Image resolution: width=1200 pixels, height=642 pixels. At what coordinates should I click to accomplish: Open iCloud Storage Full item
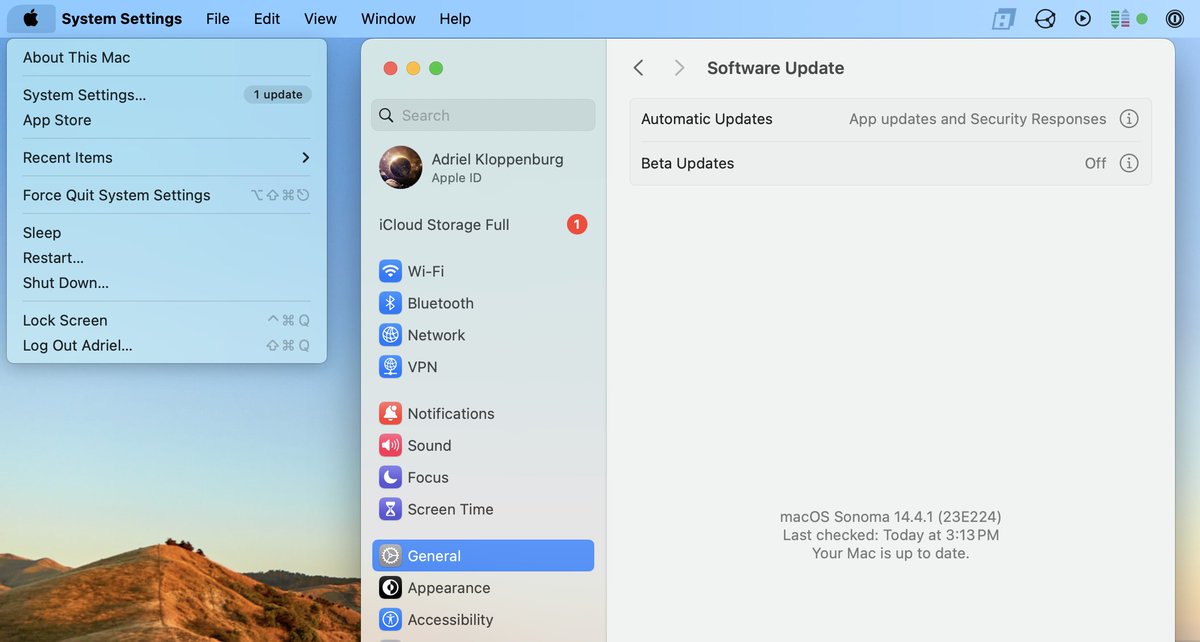(x=483, y=225)
